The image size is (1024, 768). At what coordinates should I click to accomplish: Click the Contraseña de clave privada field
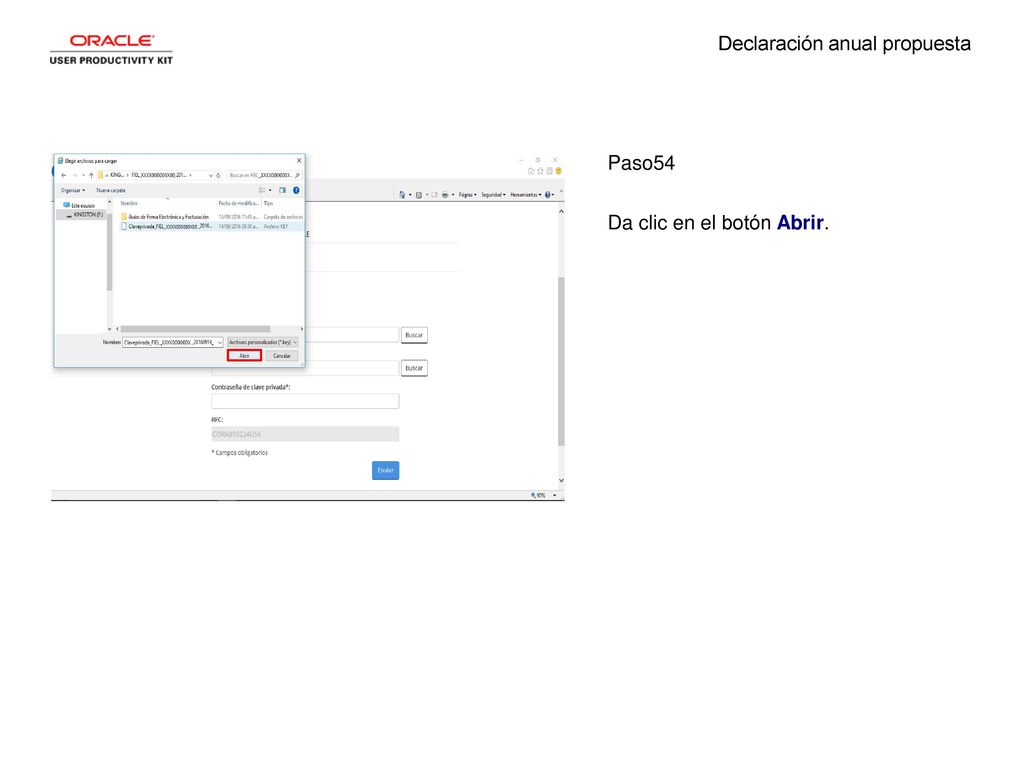305,401
